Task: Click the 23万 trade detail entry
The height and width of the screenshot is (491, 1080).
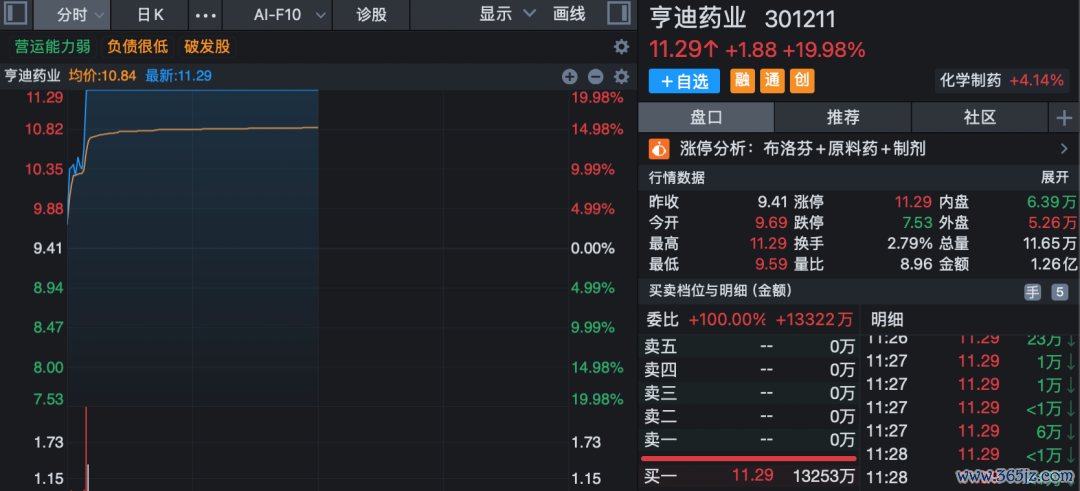Action: click(x=971, y=338)
